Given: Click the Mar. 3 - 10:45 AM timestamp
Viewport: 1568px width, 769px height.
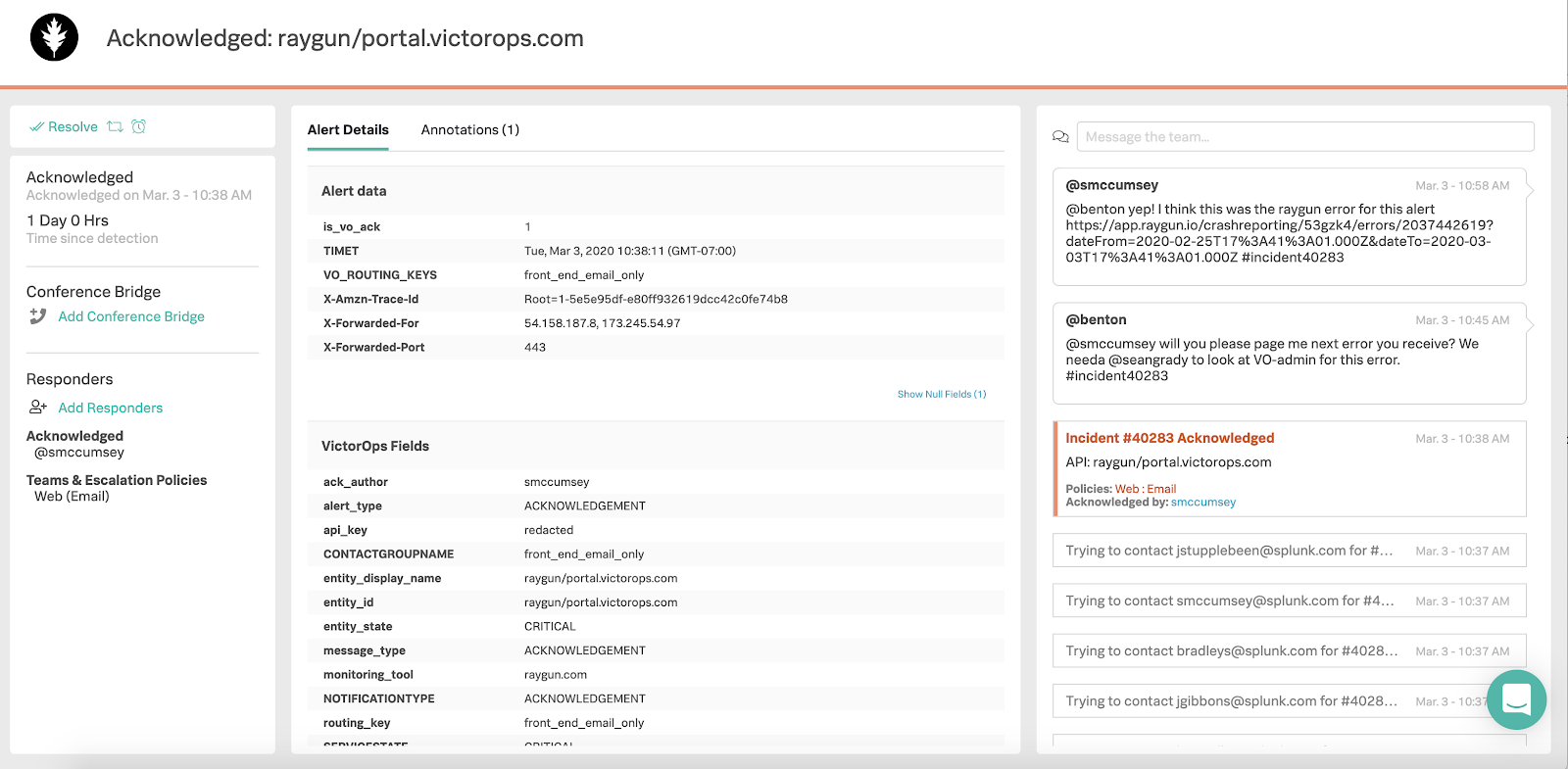Looking at the screenshot, I should 1462,320.
